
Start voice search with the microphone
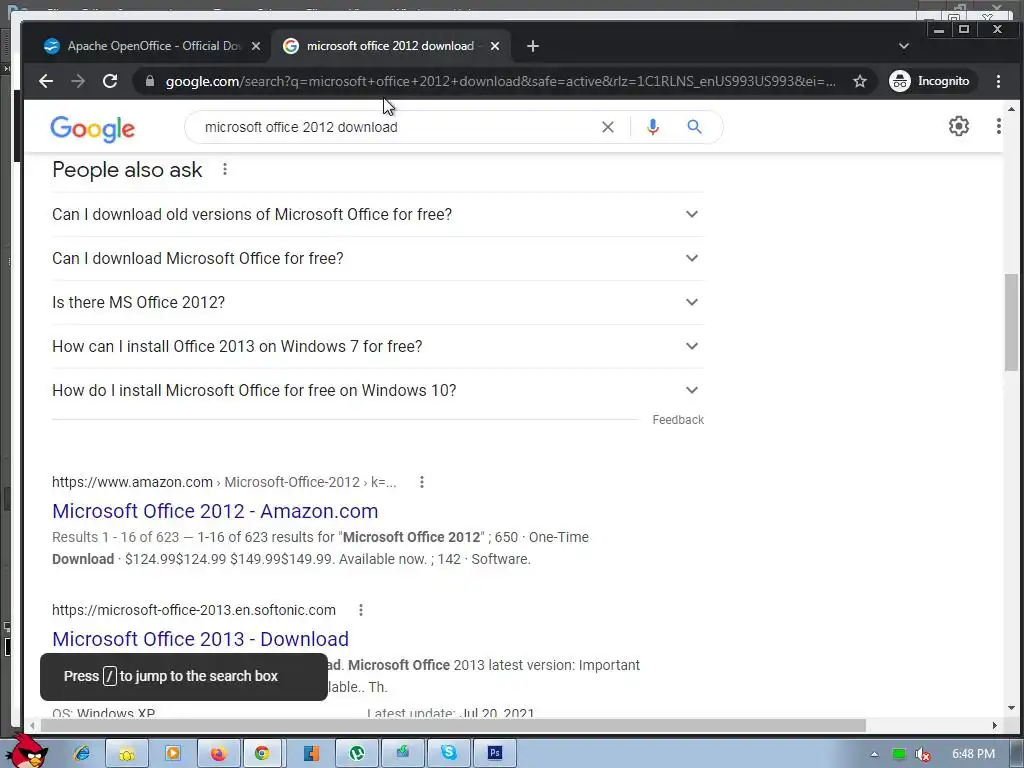(x=652, y=127)
